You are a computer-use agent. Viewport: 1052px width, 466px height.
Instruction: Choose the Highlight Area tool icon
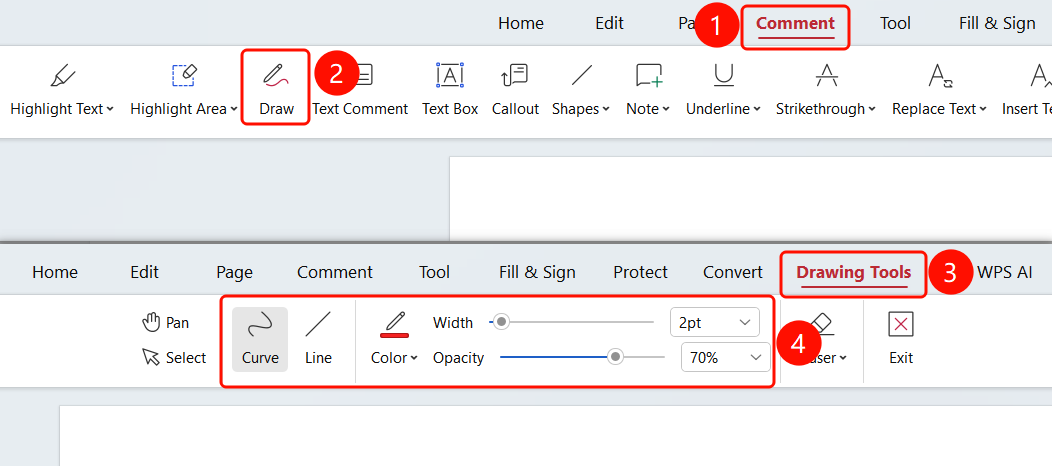[x=184, y=75]
